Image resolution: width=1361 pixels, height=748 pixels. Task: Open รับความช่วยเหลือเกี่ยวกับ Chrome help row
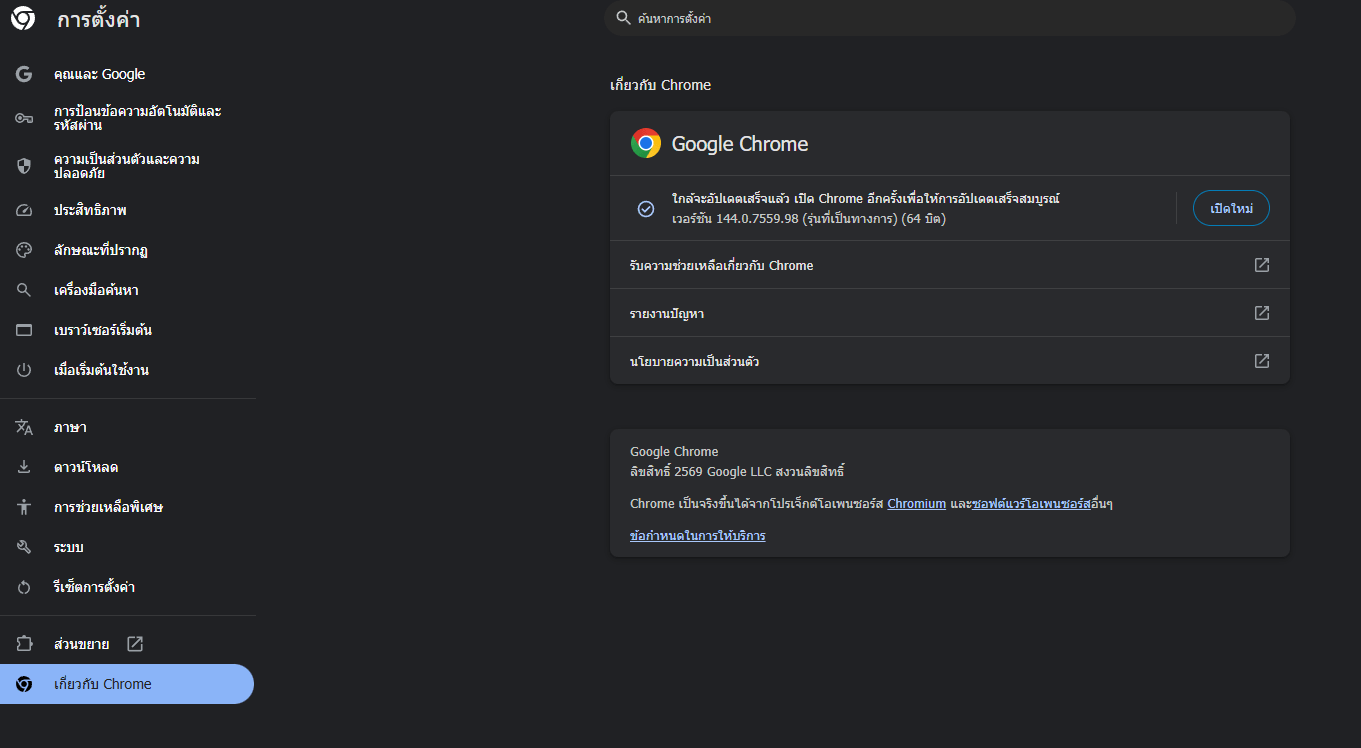coord(721,265)
